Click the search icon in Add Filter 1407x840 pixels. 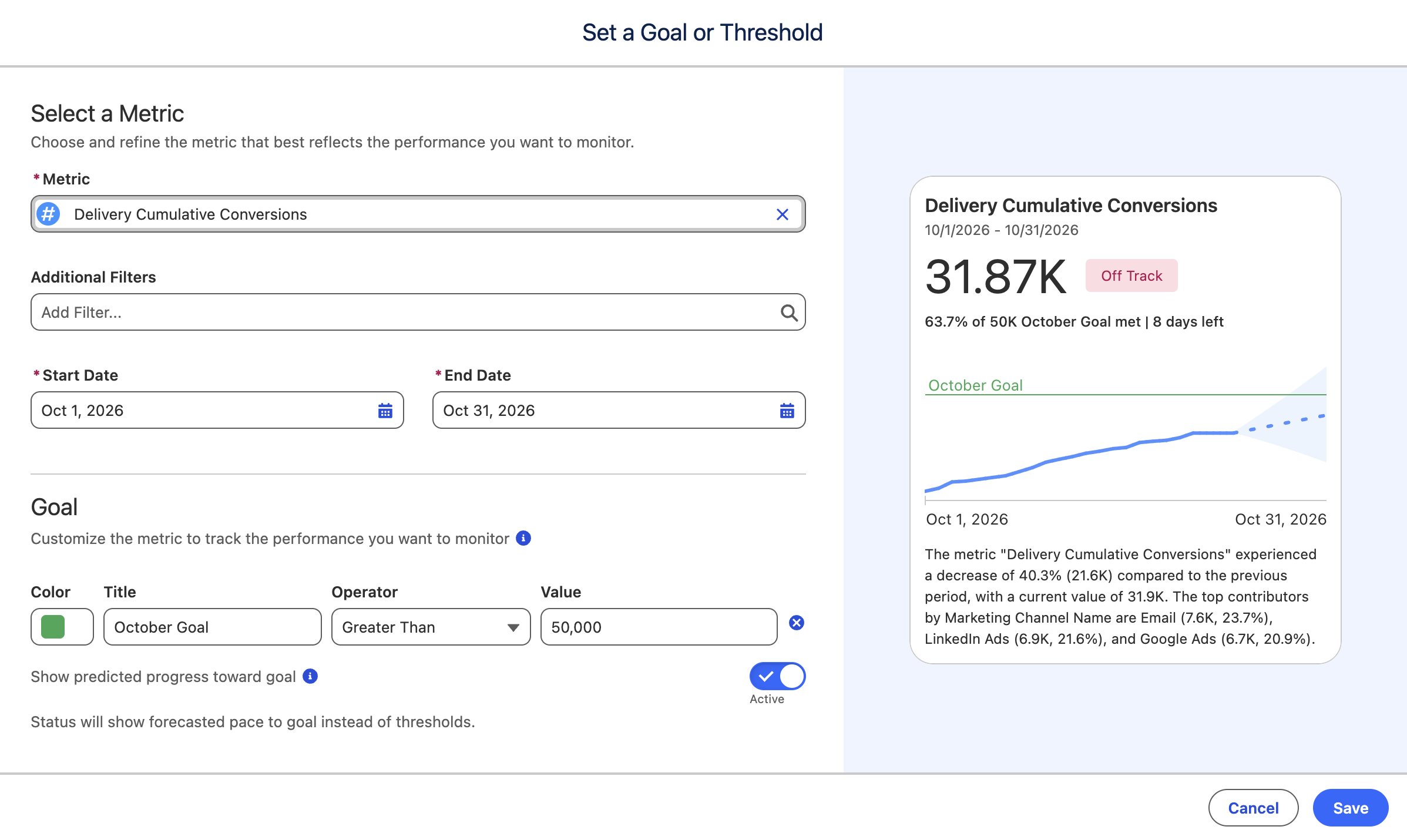[789, 313]
